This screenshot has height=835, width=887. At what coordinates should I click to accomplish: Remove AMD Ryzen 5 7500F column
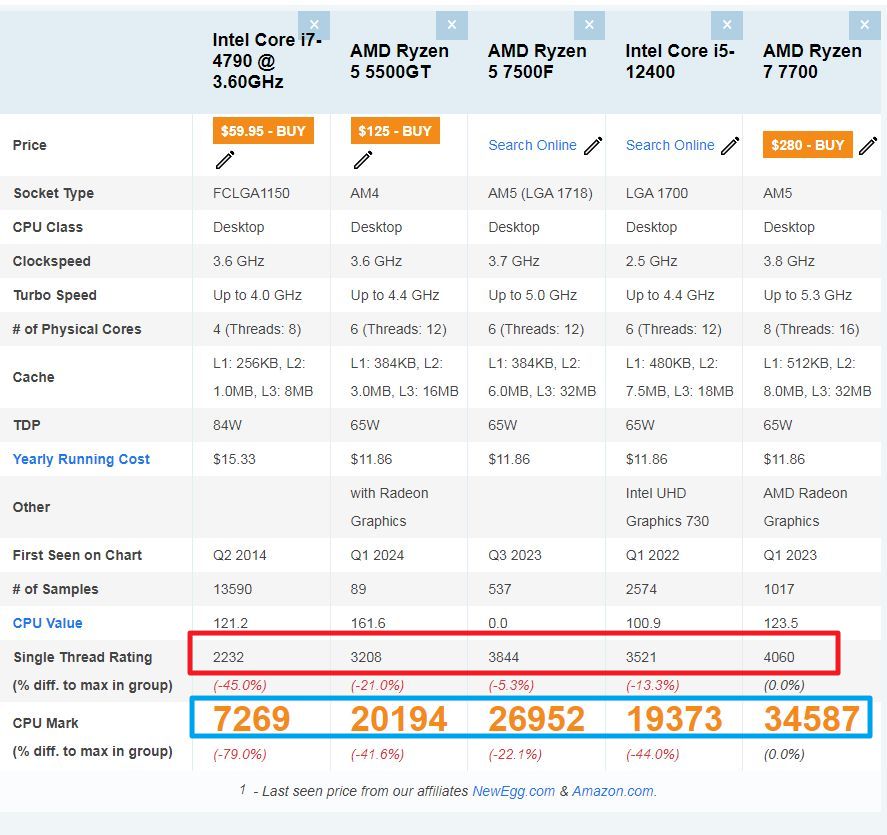coord(589,25)
